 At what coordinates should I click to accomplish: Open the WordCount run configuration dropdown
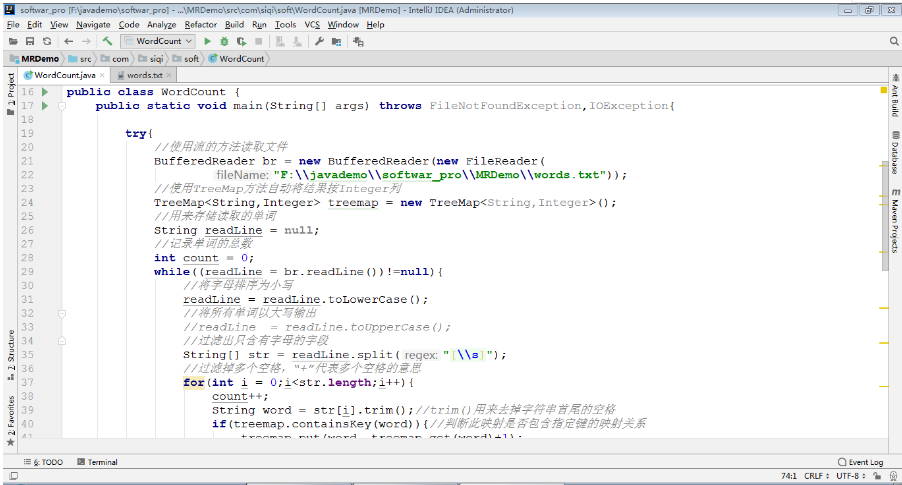point(158,41)
